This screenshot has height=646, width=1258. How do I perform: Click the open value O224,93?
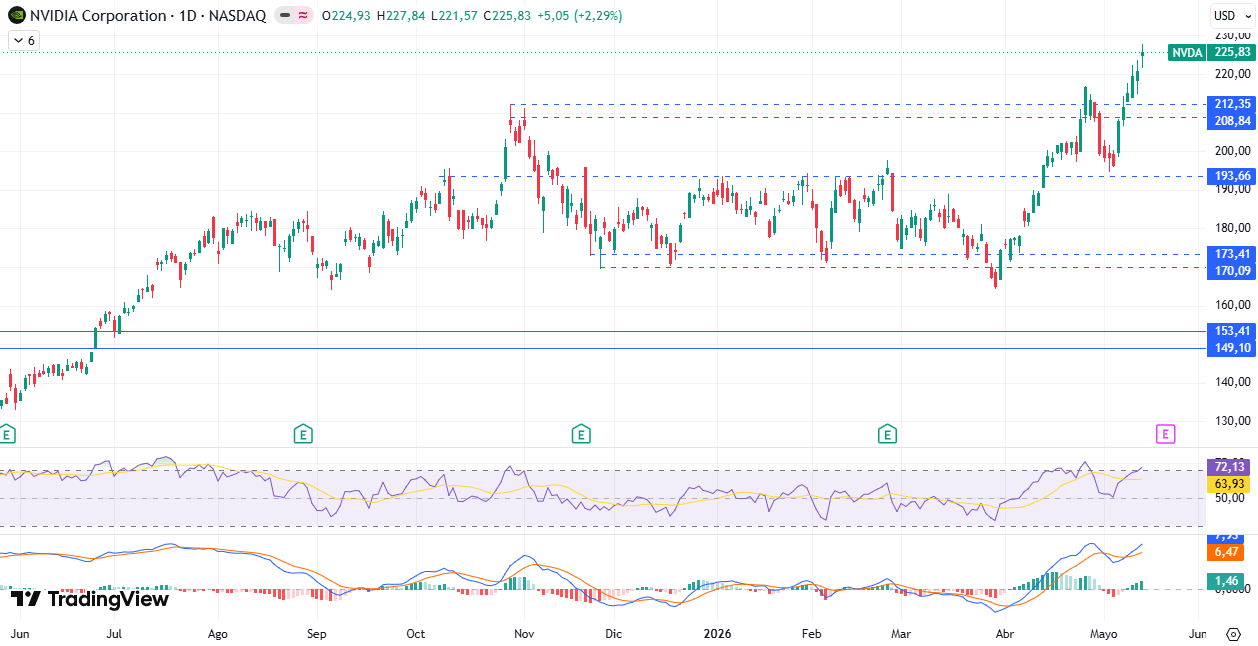click(345, 16)
